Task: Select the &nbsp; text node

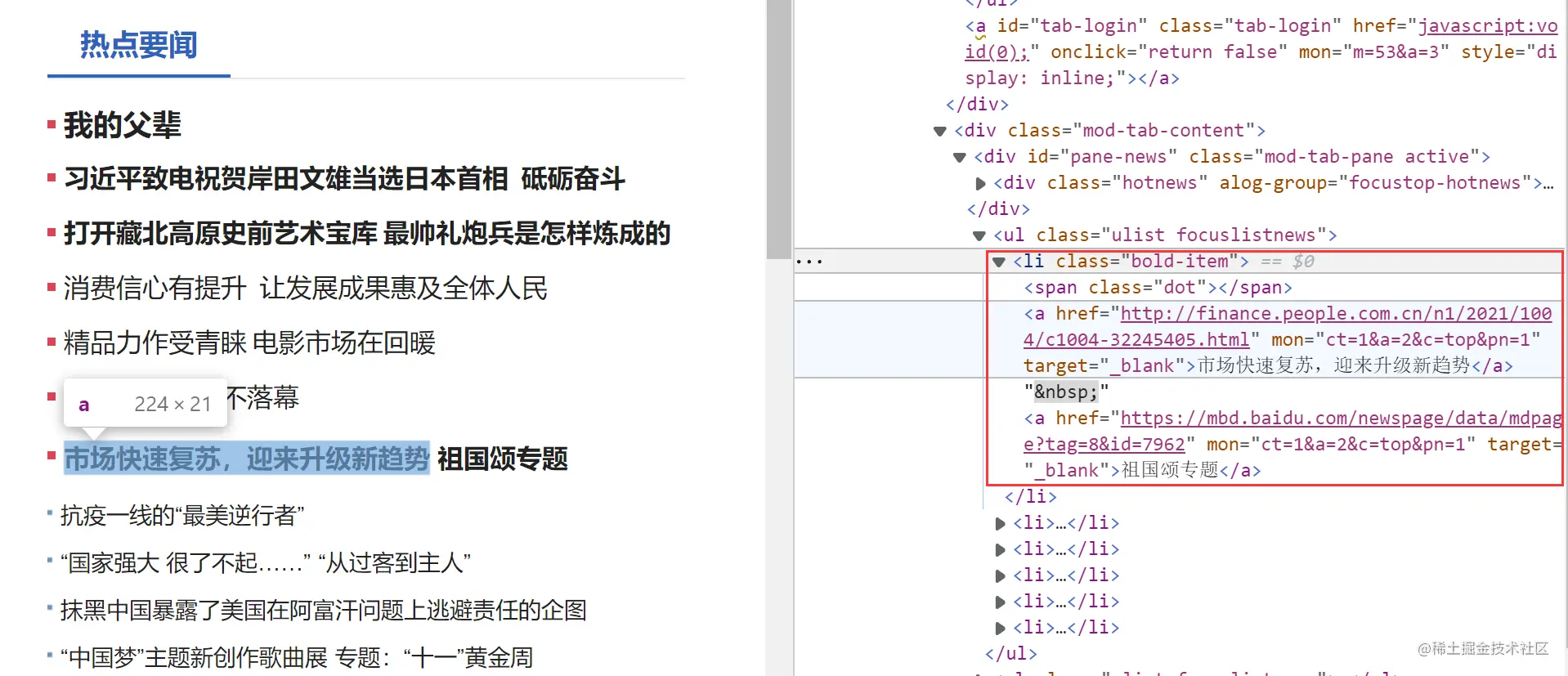Action: [x=1066, y=392]
